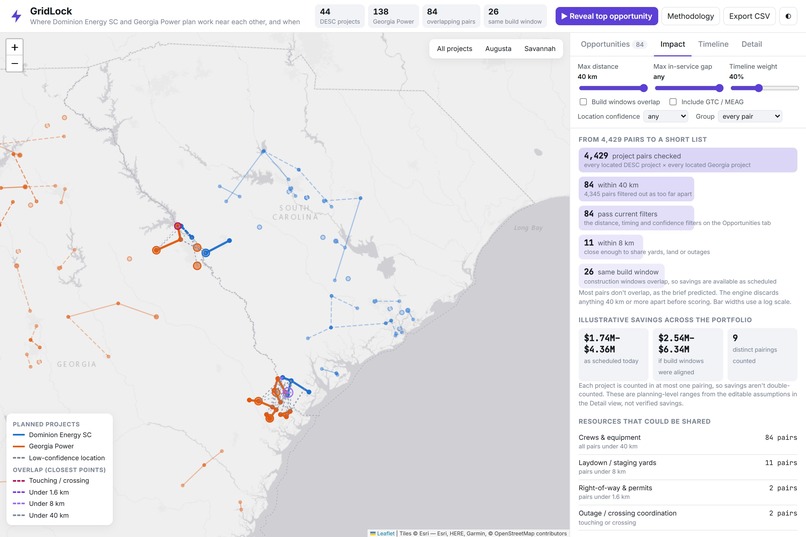Select Crews & equipment resource row
The width and height of the screenshot is (806, 537).
(688, 441)
